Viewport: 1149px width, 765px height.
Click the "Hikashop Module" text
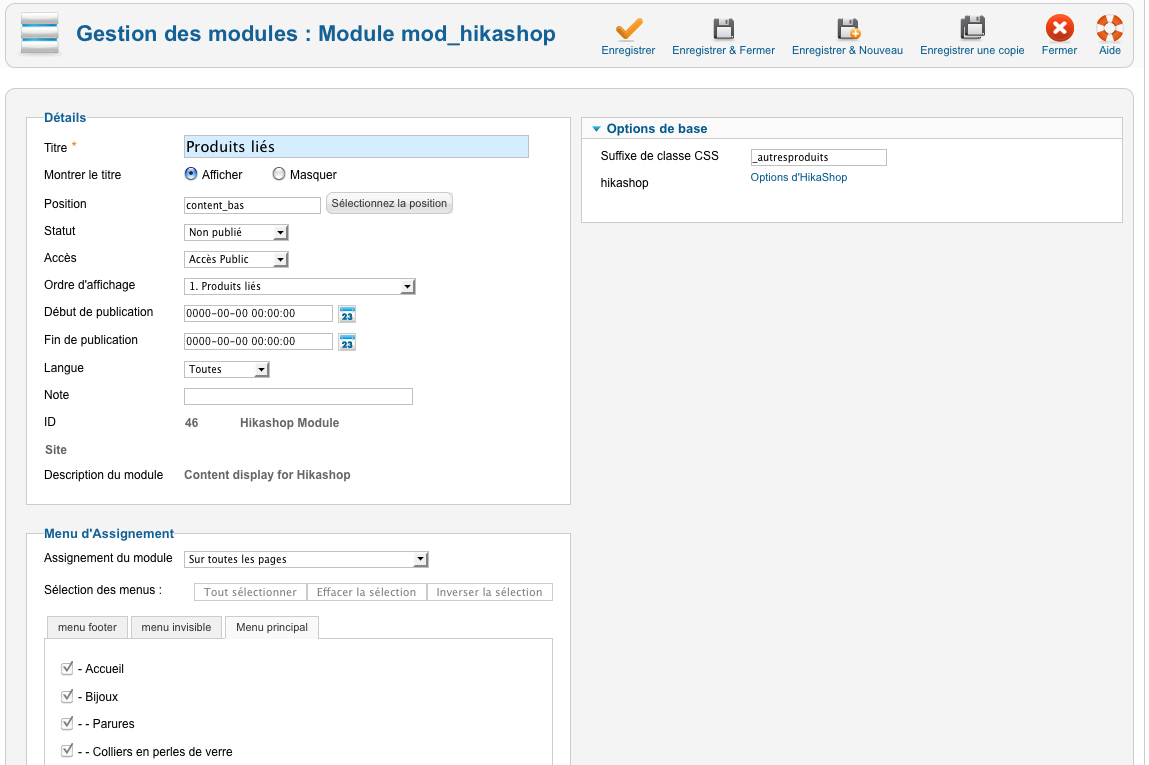tap(289, 423)
